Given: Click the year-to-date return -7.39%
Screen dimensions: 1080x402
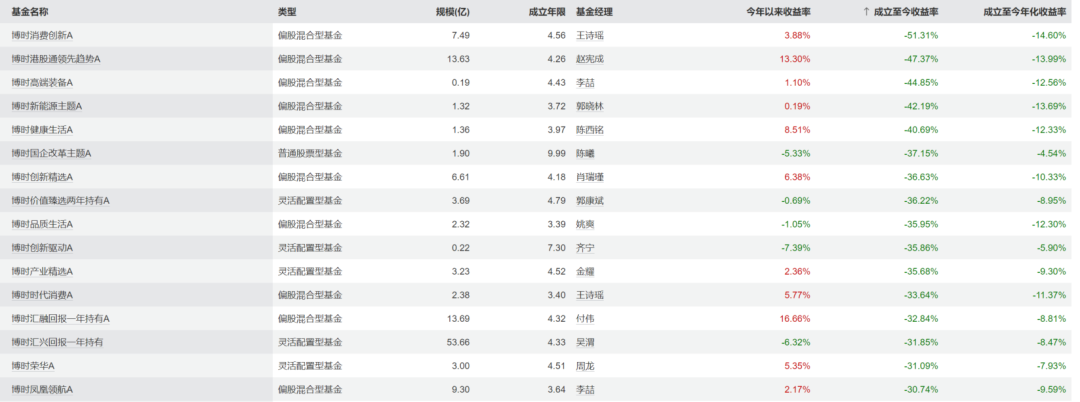Looking at the screenshot, I should [x=796, y=248].
